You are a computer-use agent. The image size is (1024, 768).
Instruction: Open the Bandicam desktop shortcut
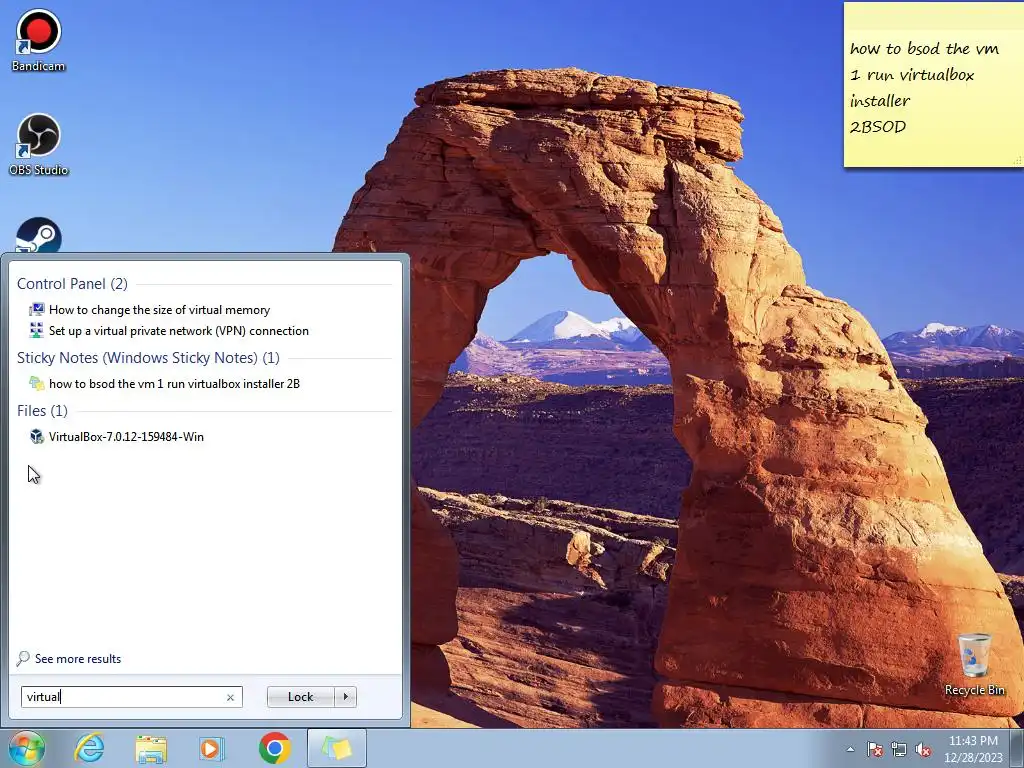tap(39, 40)
